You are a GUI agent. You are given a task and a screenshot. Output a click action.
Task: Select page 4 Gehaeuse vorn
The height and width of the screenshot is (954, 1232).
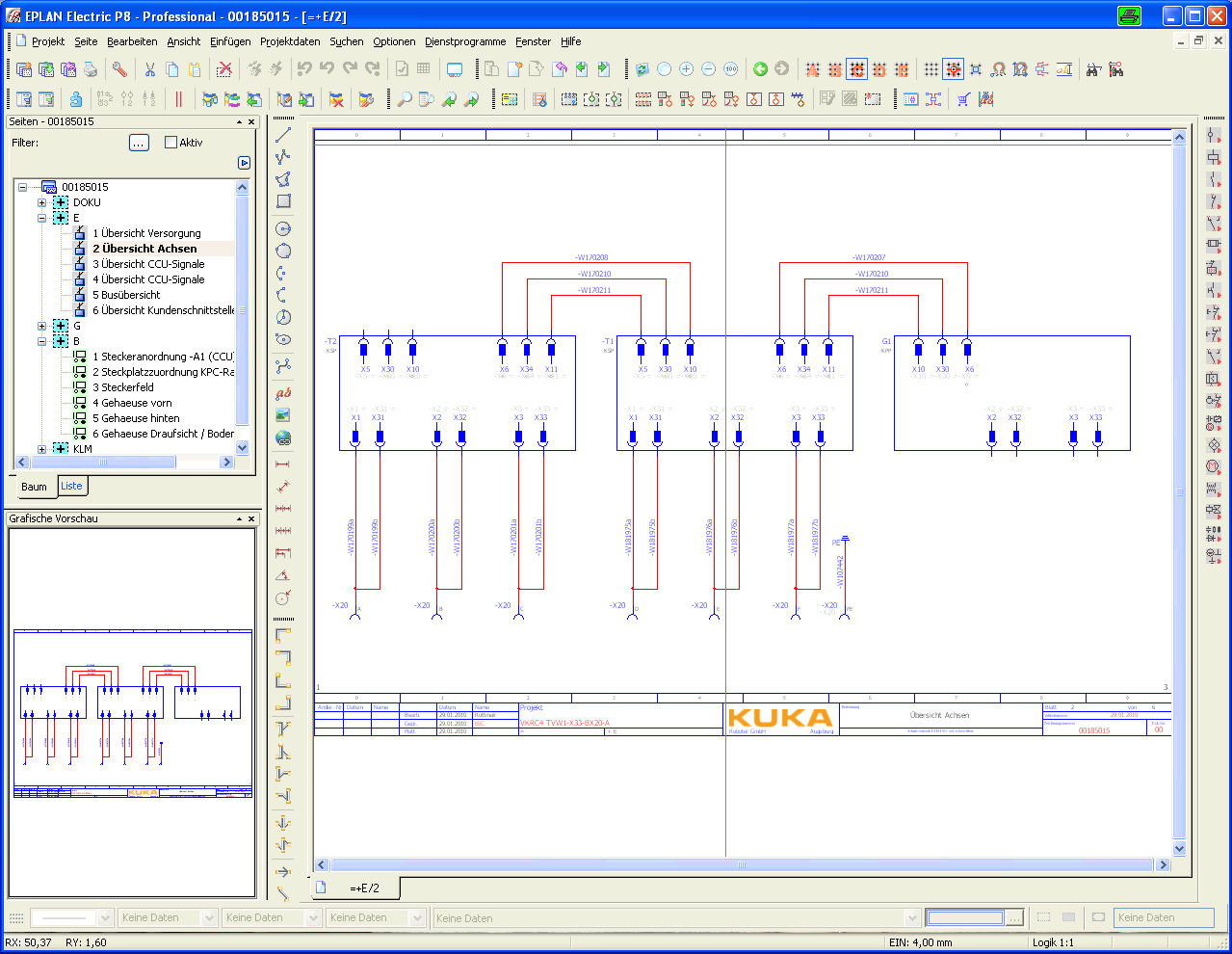tap(132, 403)
